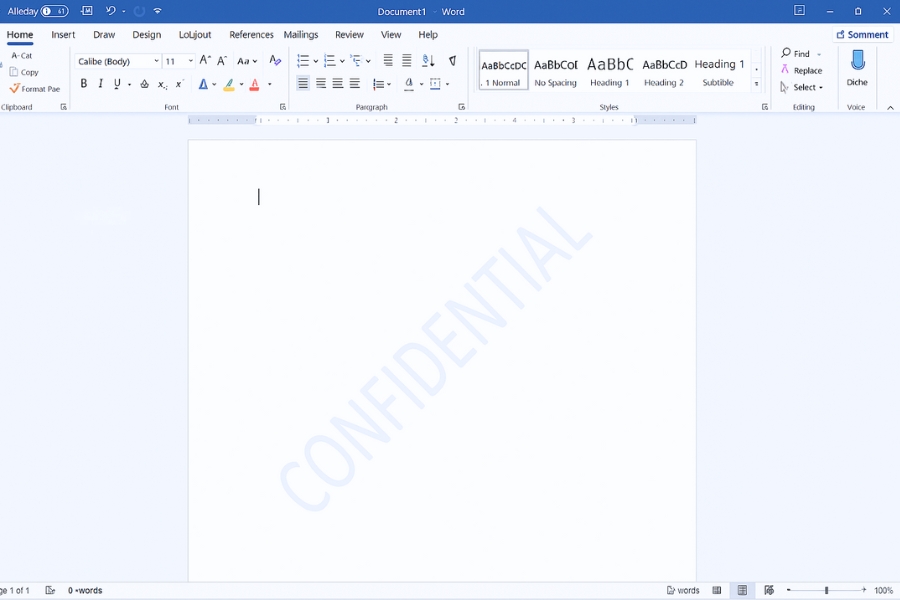
Task: Select the Heading 1 style
Action: point(610,70)
